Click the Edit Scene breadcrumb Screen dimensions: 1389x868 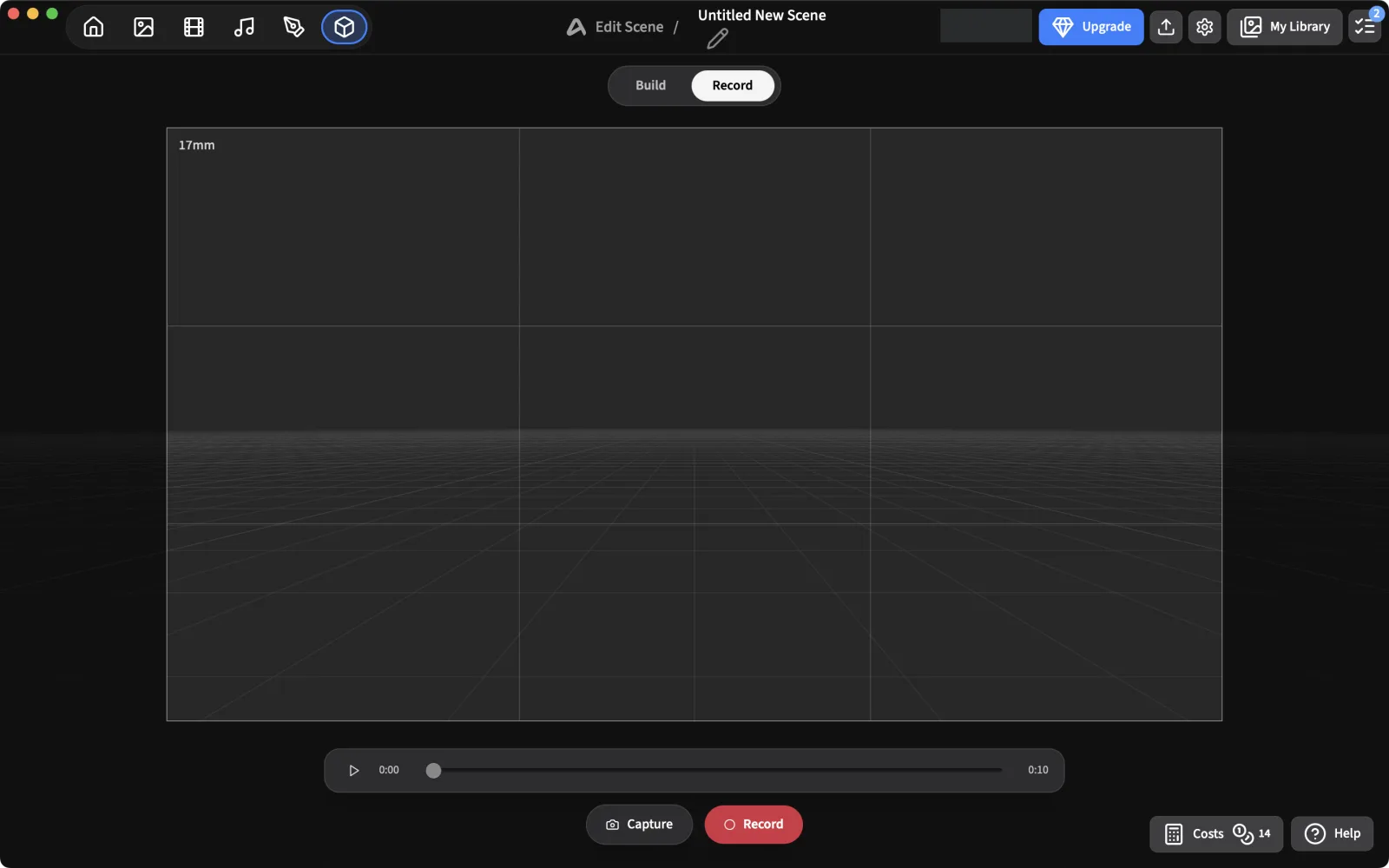point(629,27)
